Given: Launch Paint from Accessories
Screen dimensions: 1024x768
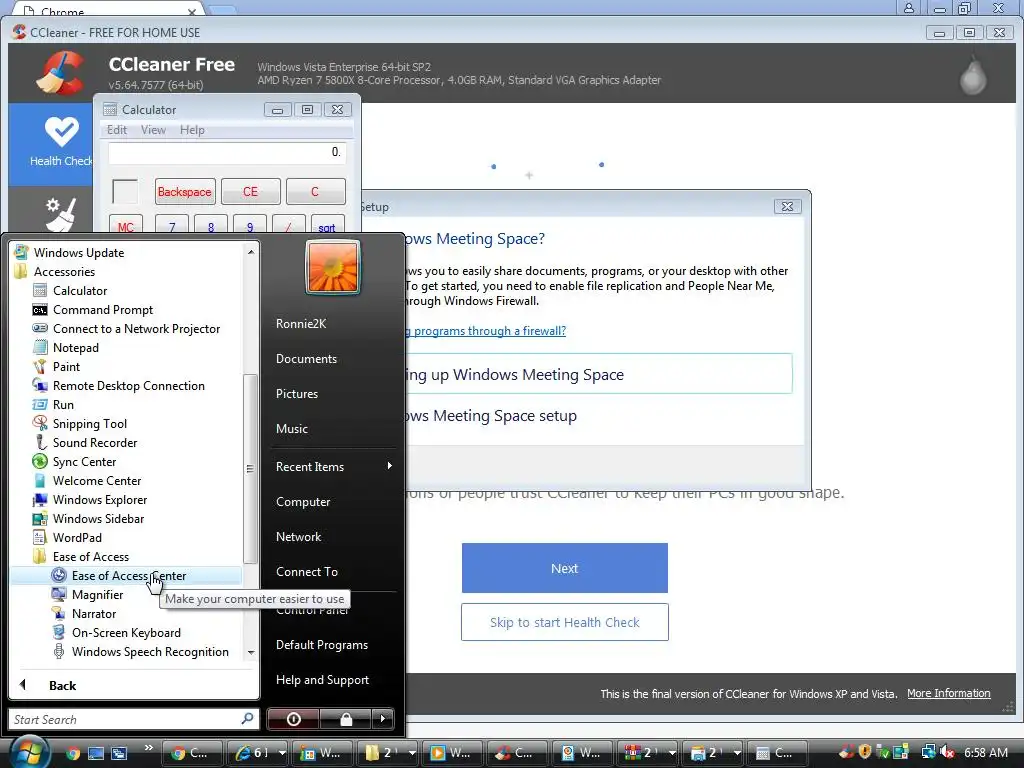Looking at the screenshot, I should coord(66,366).
